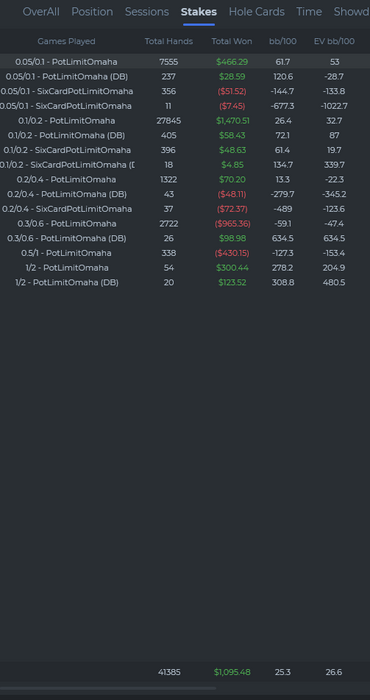This screenshot has height=700, width=370.
Task: Click the ($965.36) loss value
Action: coord(232,224)
